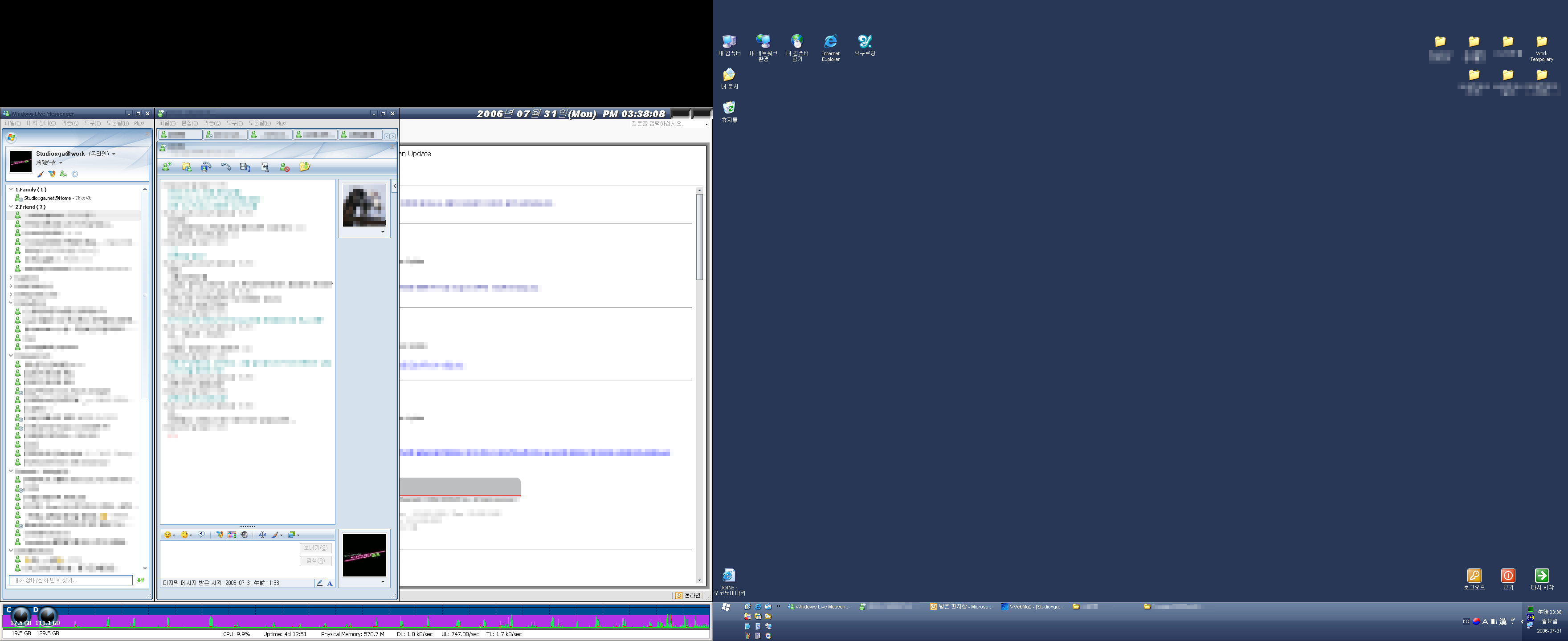Switch to text mode with the A icon
The width and height of the screenshot is (1568, 641).
click(x=330, y=583)
